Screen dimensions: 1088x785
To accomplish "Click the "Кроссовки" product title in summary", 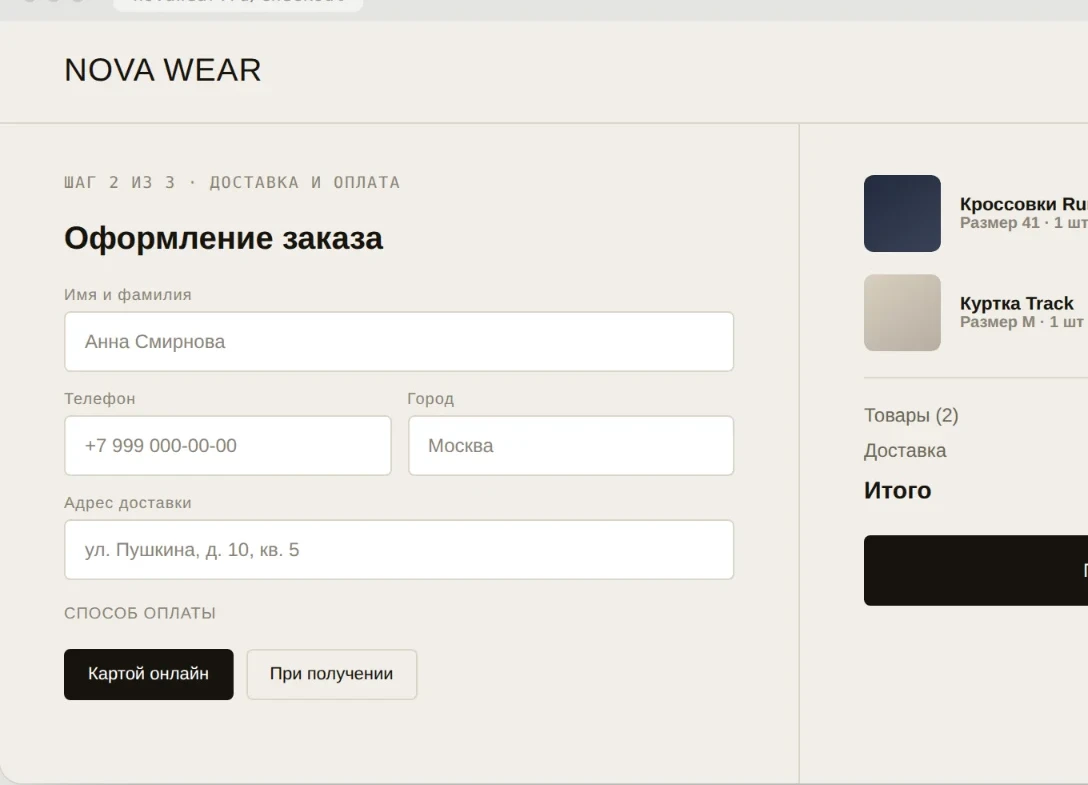I will [x=1023, y=204].
